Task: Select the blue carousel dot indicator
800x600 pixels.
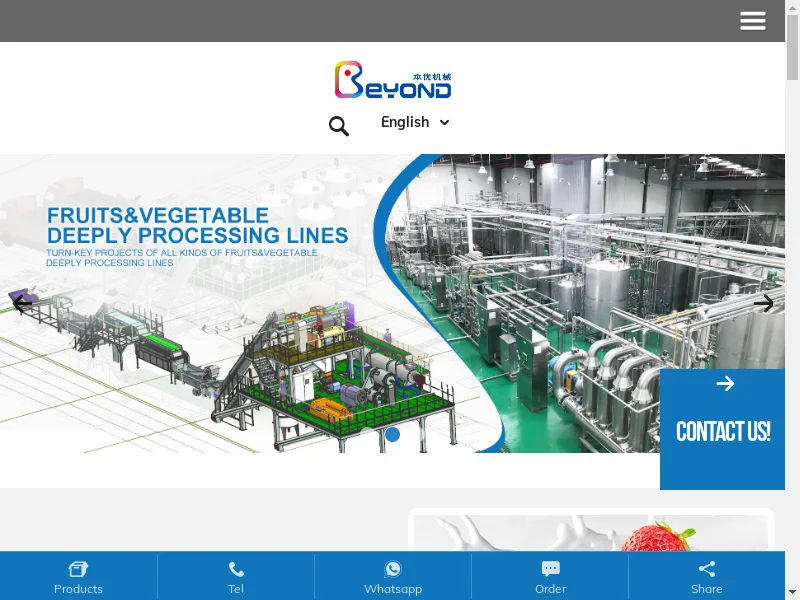Action: pyautogui.click(x=393, y=434)
